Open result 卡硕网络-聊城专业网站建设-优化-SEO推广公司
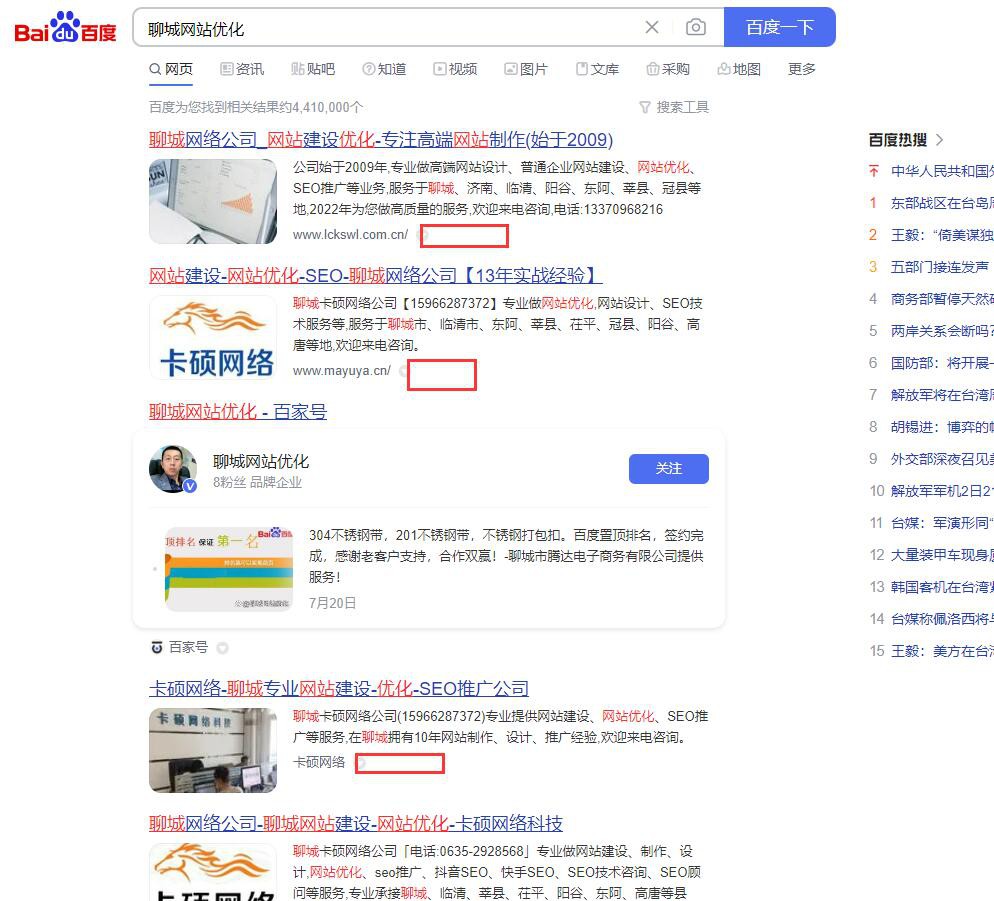994x901 pixels. (x=339, y=689)
